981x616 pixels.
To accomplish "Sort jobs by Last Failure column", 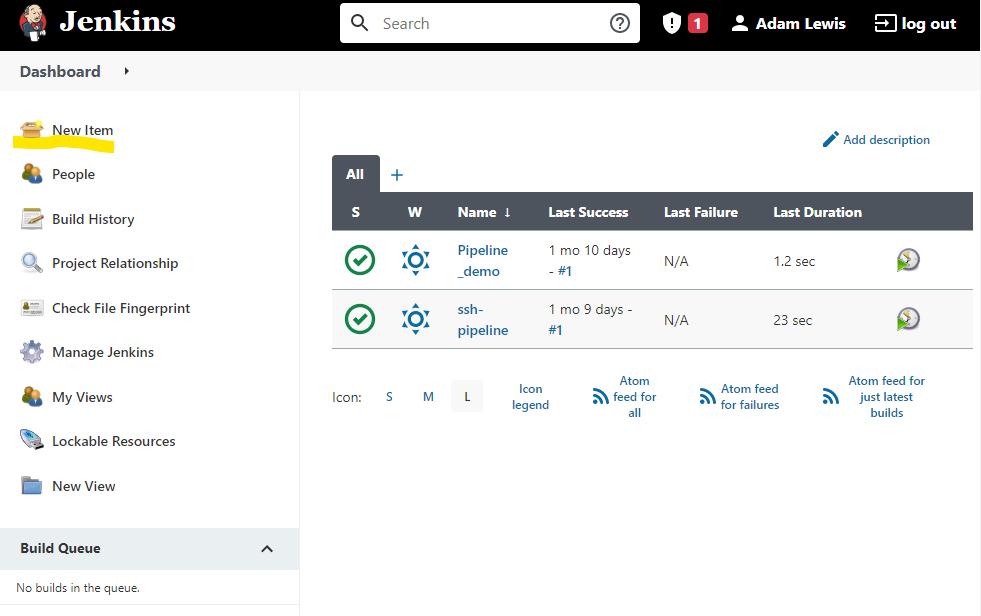I will (x=701, y=212).
